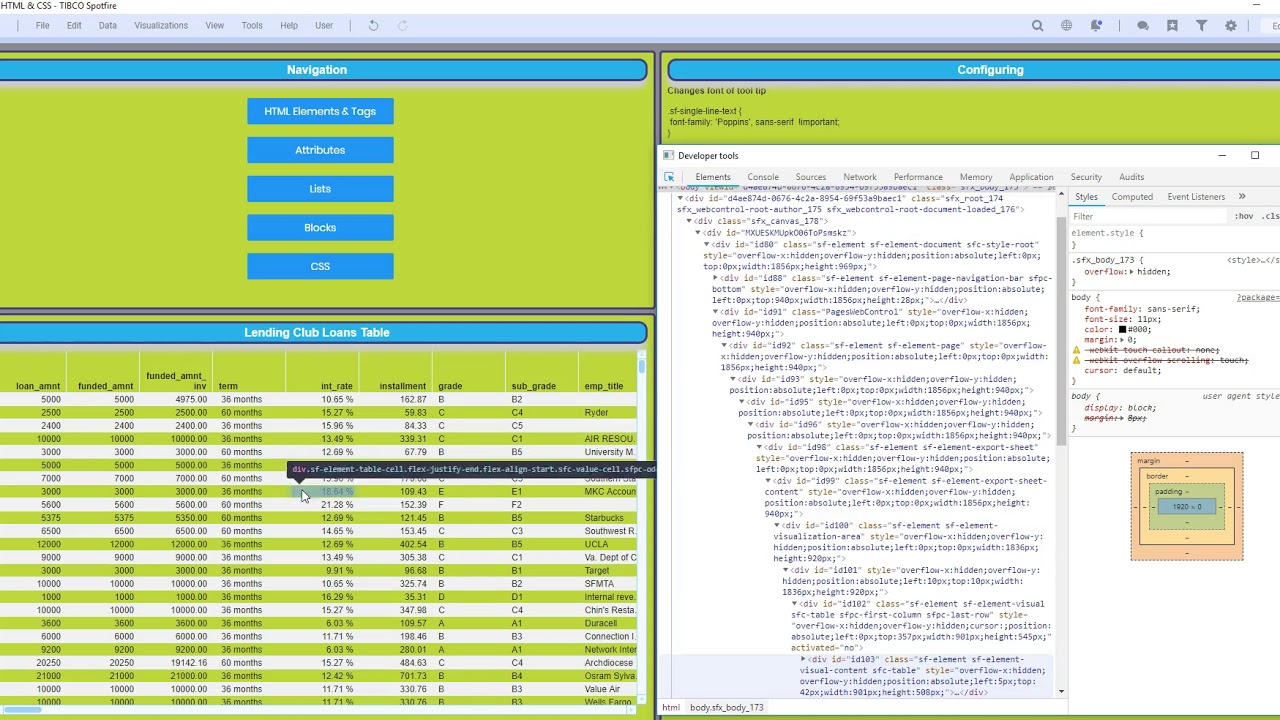Open the View menu
1280x720 pixels.
point(214,26)
